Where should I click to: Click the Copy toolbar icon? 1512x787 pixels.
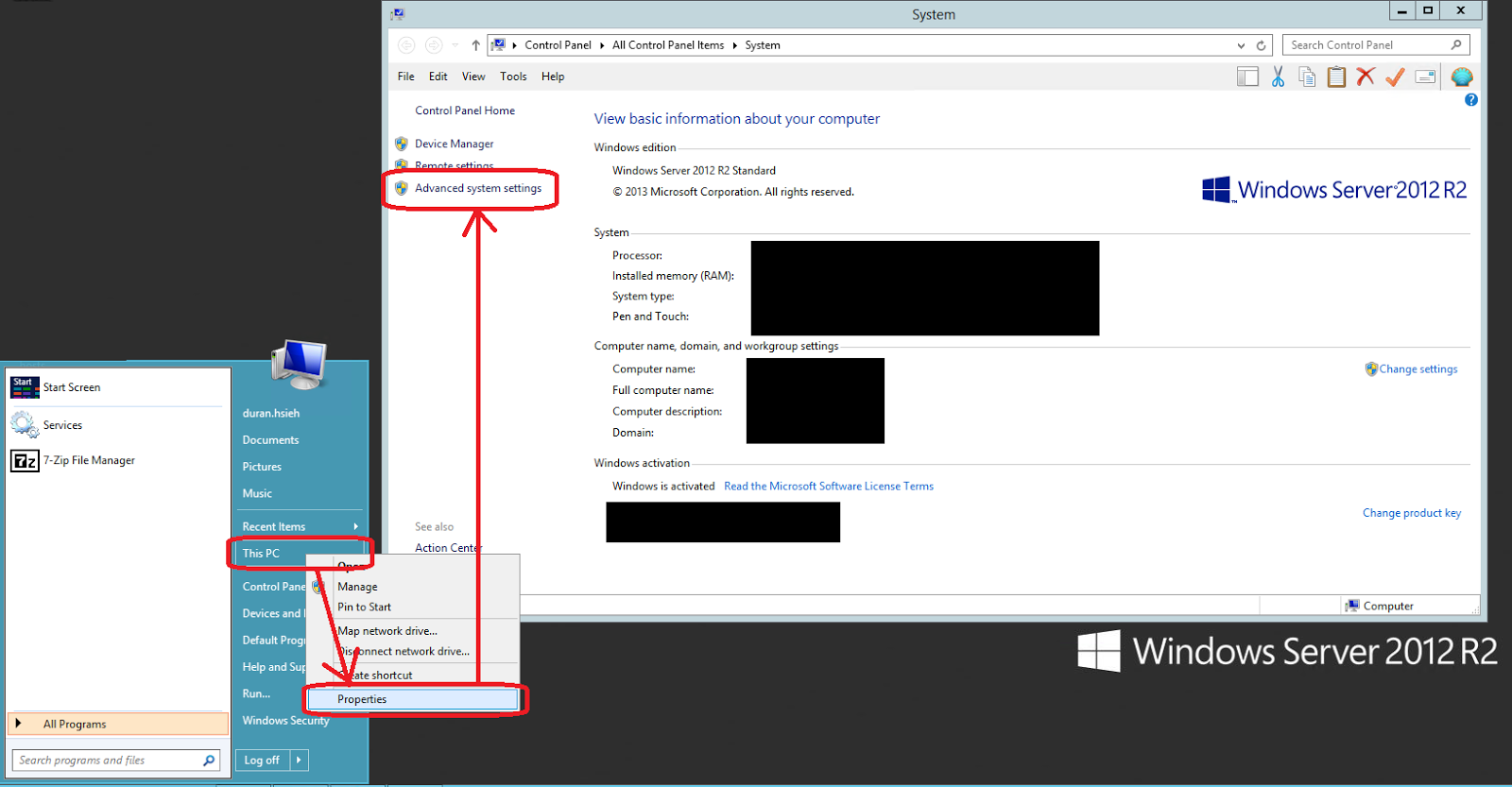[1307, 77]
